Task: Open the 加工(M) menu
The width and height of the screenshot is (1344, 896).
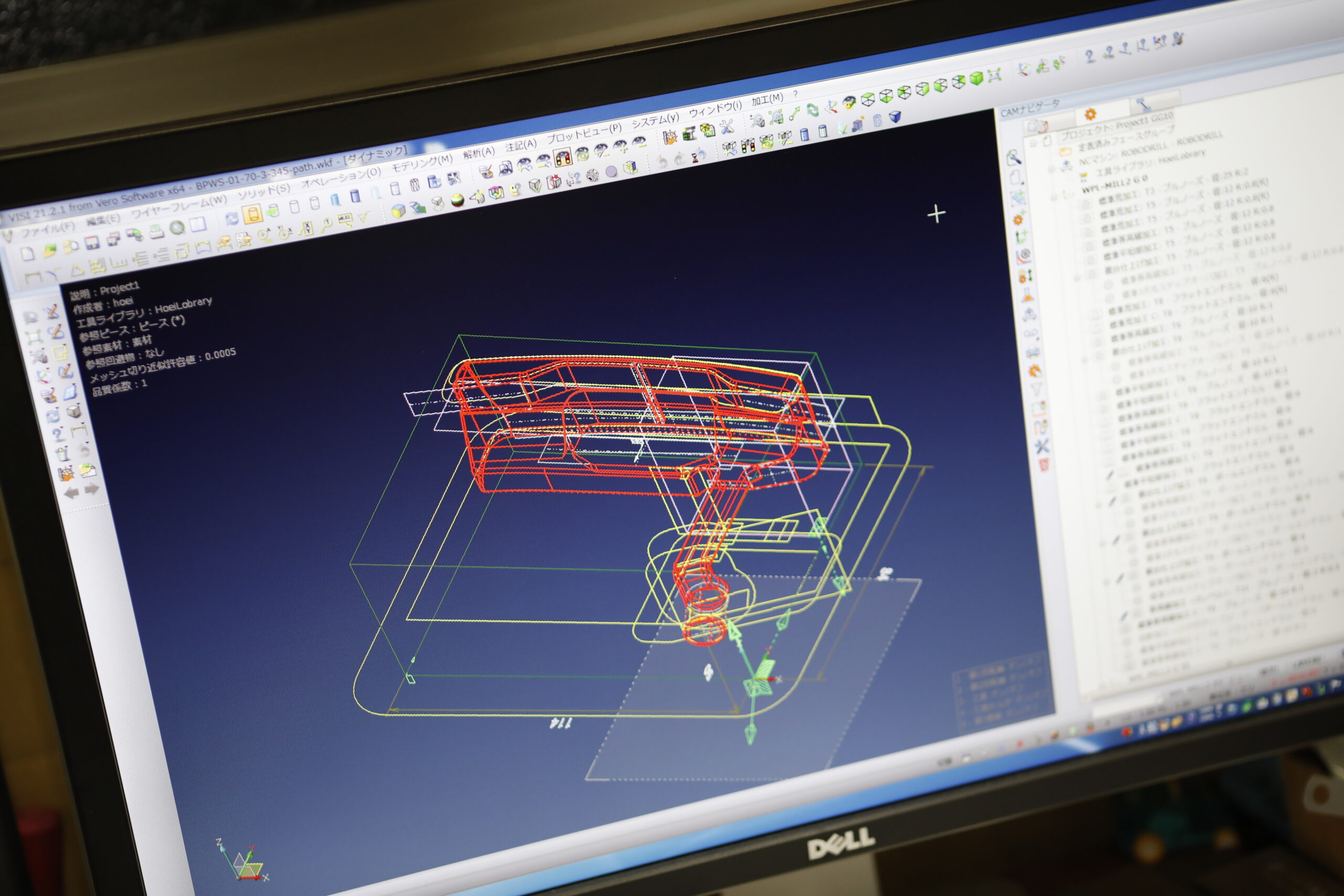Action: pyautogui.click(x=767, y=99)
